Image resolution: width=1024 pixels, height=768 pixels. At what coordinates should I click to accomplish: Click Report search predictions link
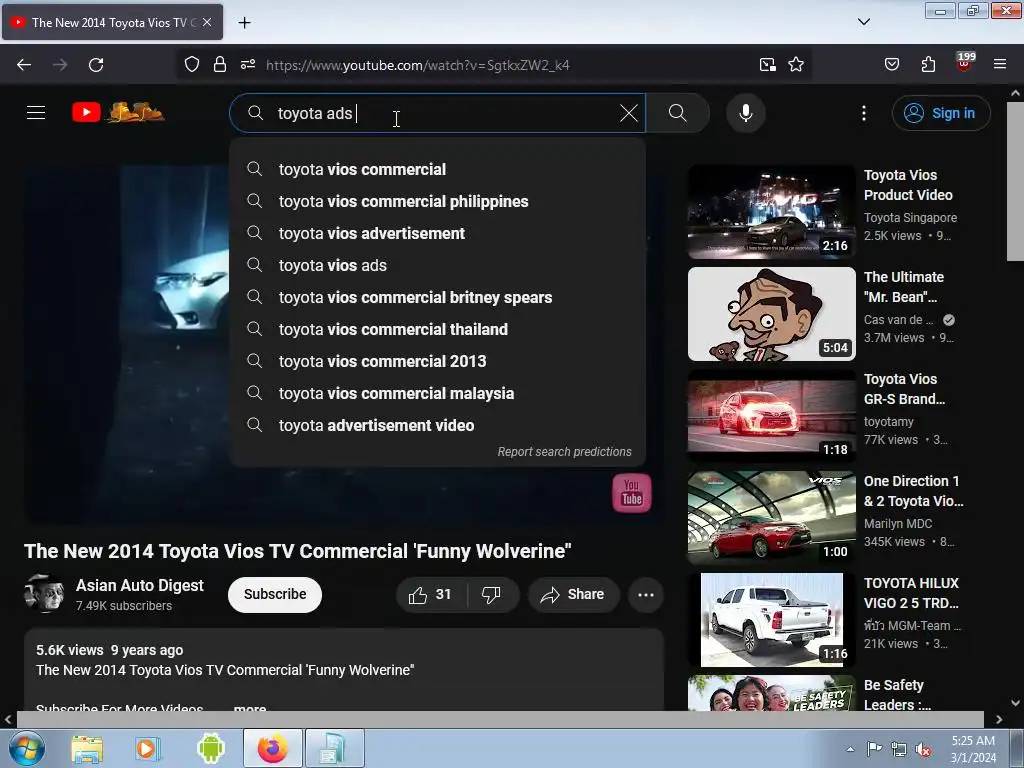point(564,451)
